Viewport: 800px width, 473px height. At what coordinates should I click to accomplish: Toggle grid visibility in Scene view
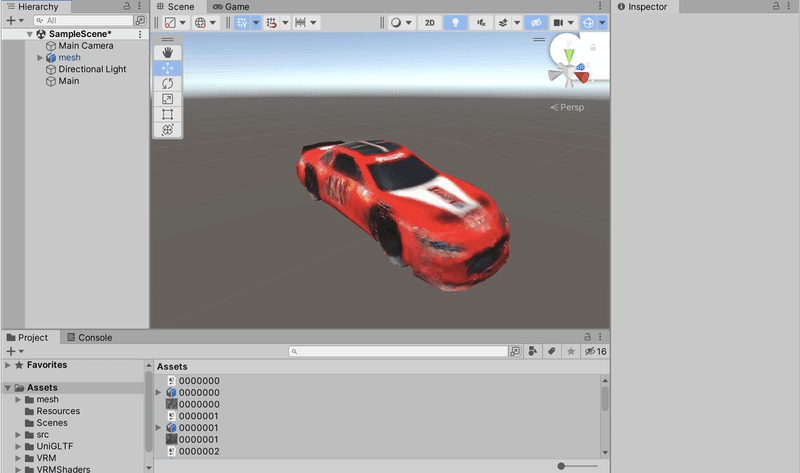pos(242,22)
